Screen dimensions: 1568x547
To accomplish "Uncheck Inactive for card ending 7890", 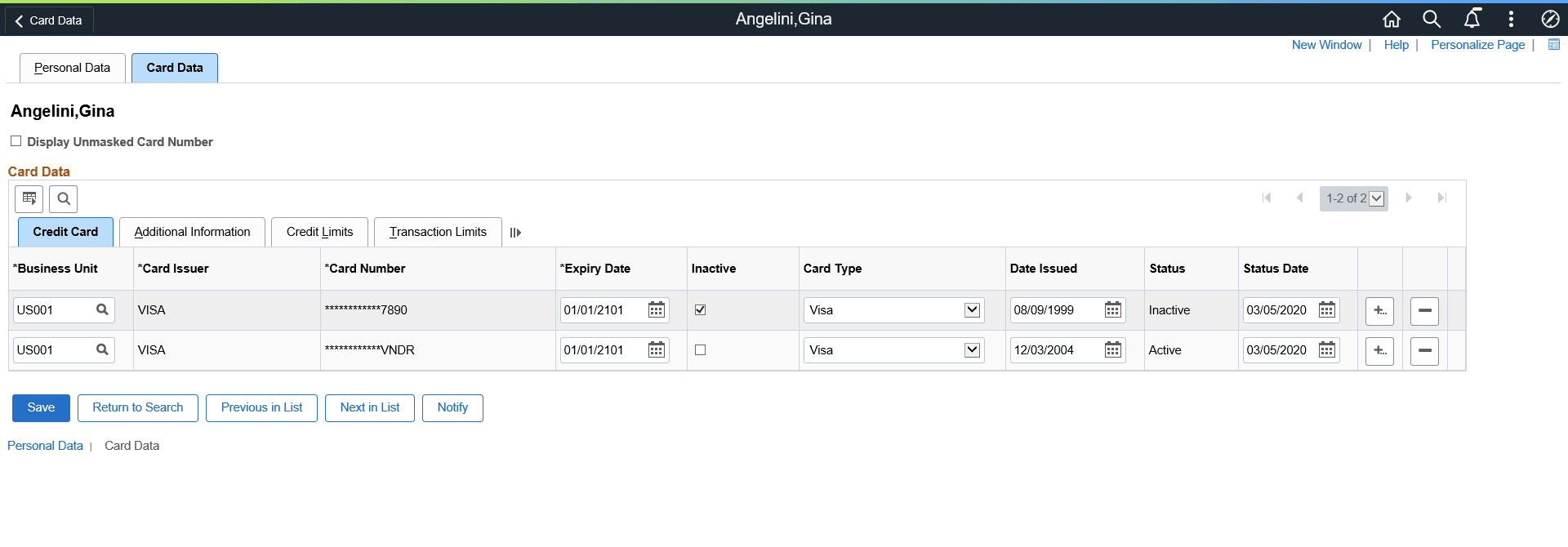I will pyautogui.click(x=700, y=309).
